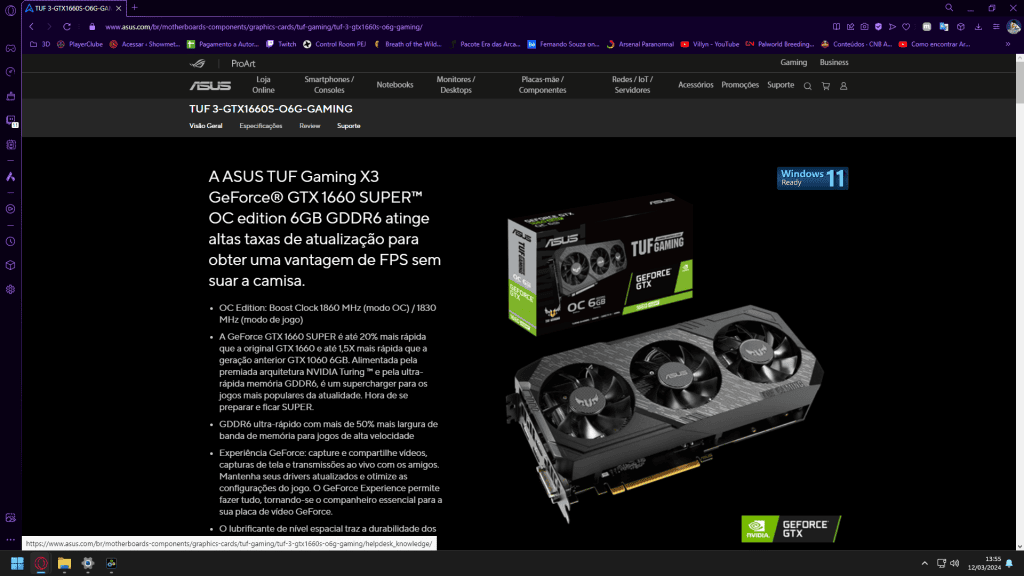Viewport: 1024px width, 576px height.
Task: Click the padlock site security icon
Action: tap(92, 27)
